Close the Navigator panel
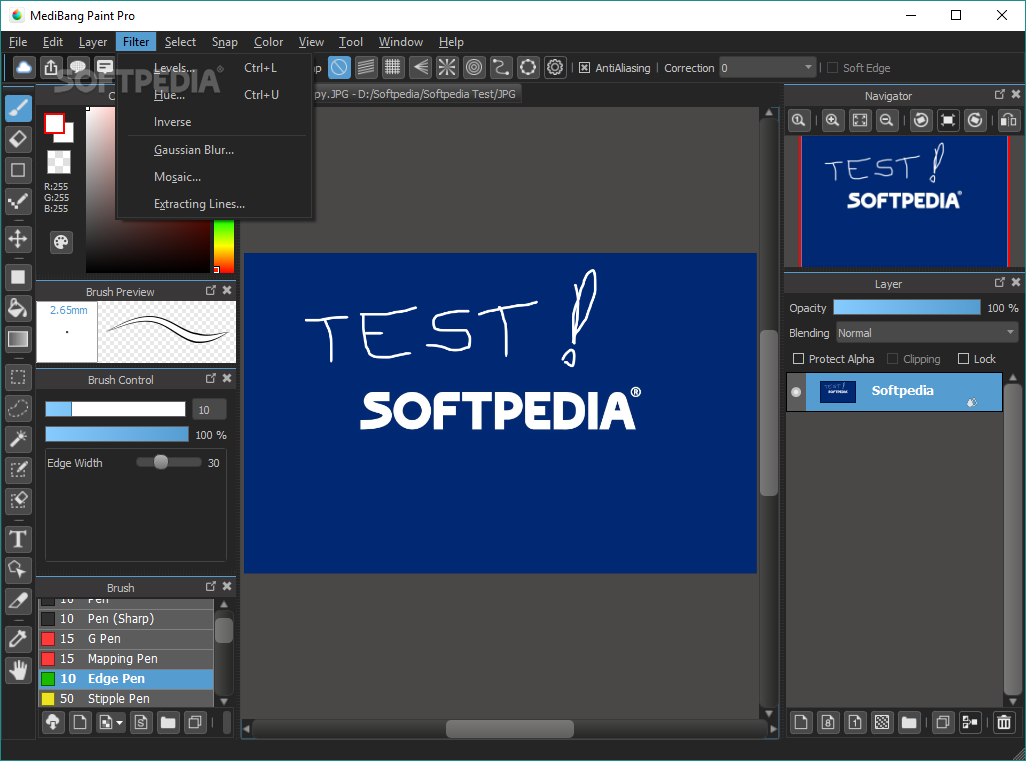The height and width of the screenshot is (761, 1026). (1016, 94)
